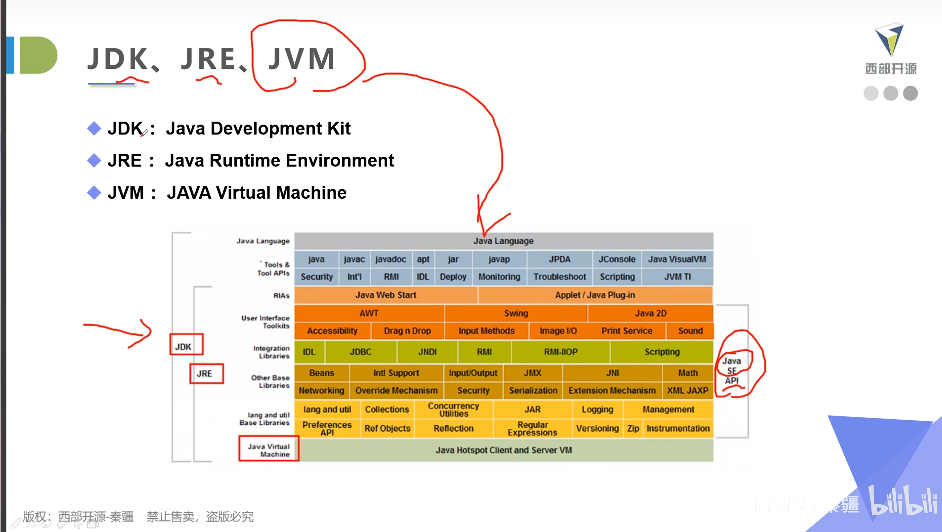Click the JDBC integration library cell

[x=360, y=352]
